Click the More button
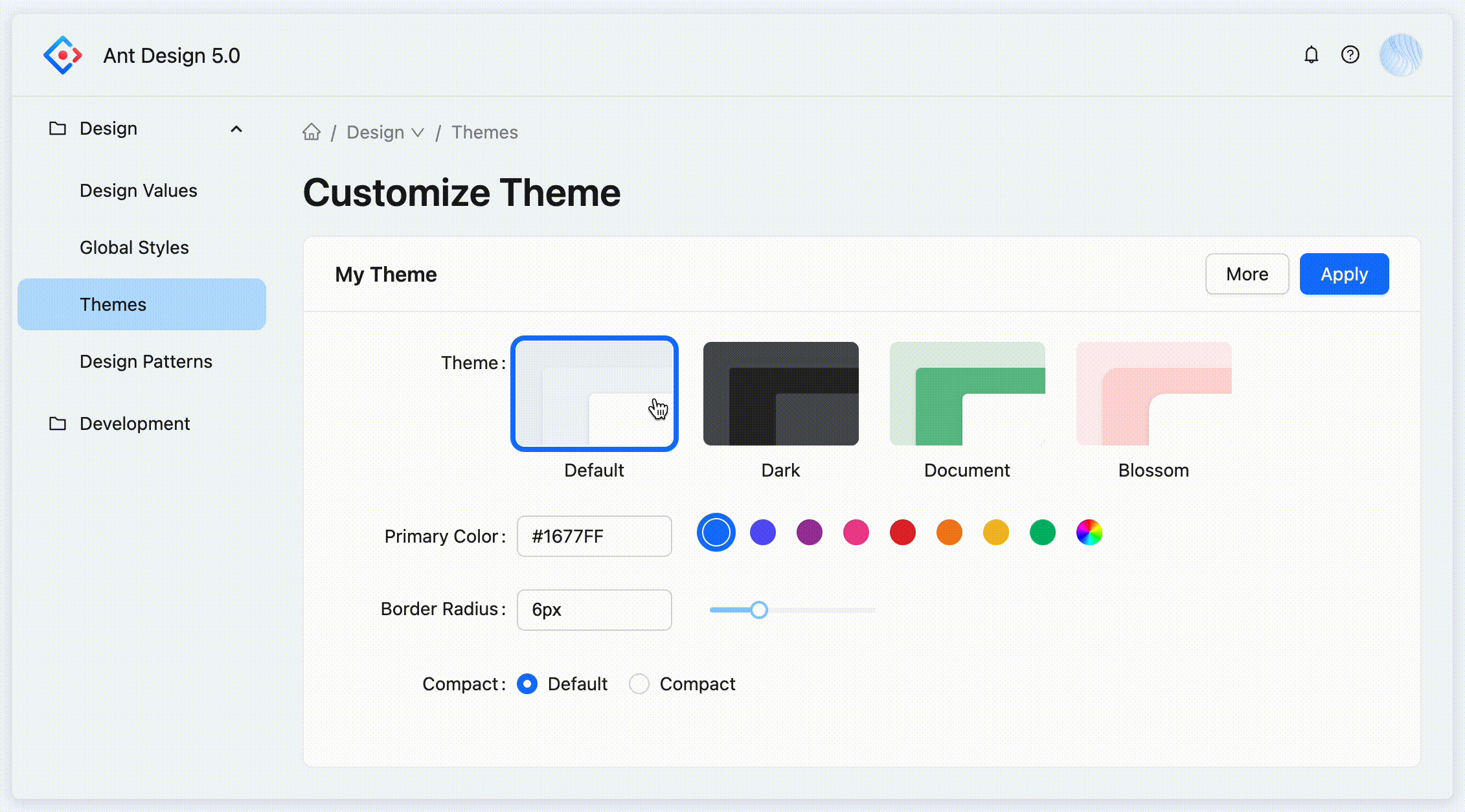Image resolution: width=1465 pixels, height=812 pixels. pos(1247,274)
